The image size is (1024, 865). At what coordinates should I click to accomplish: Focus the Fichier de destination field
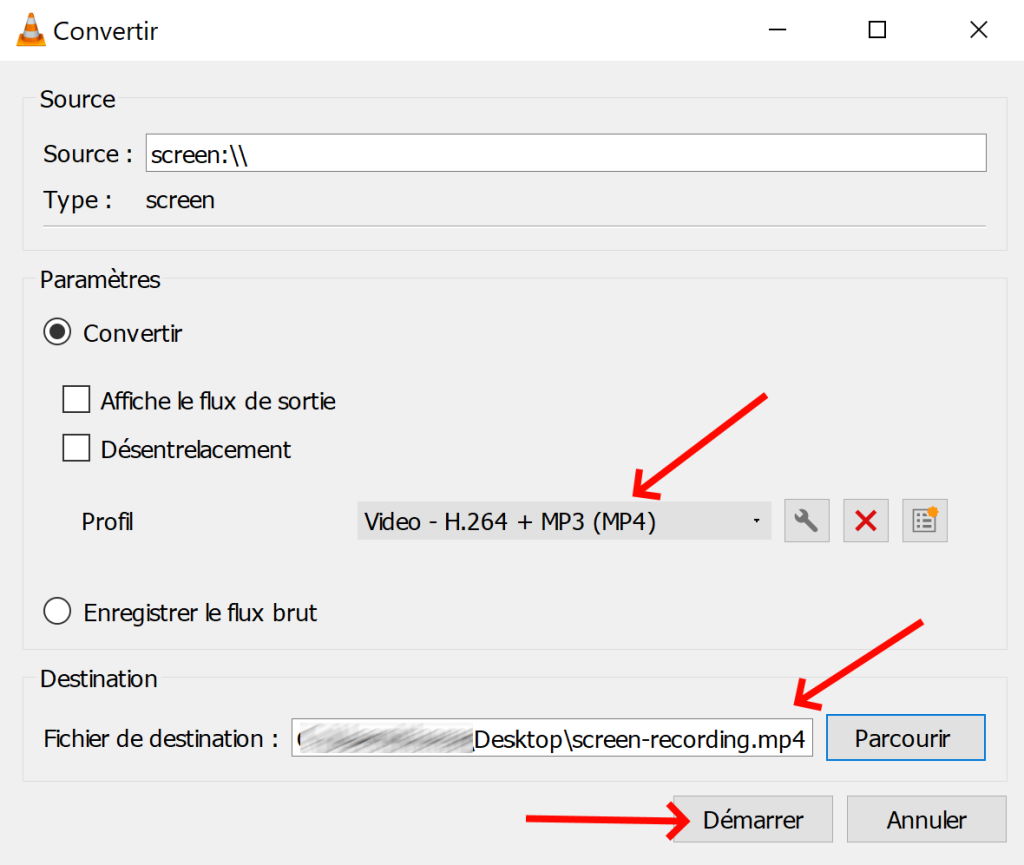(552, 738)
